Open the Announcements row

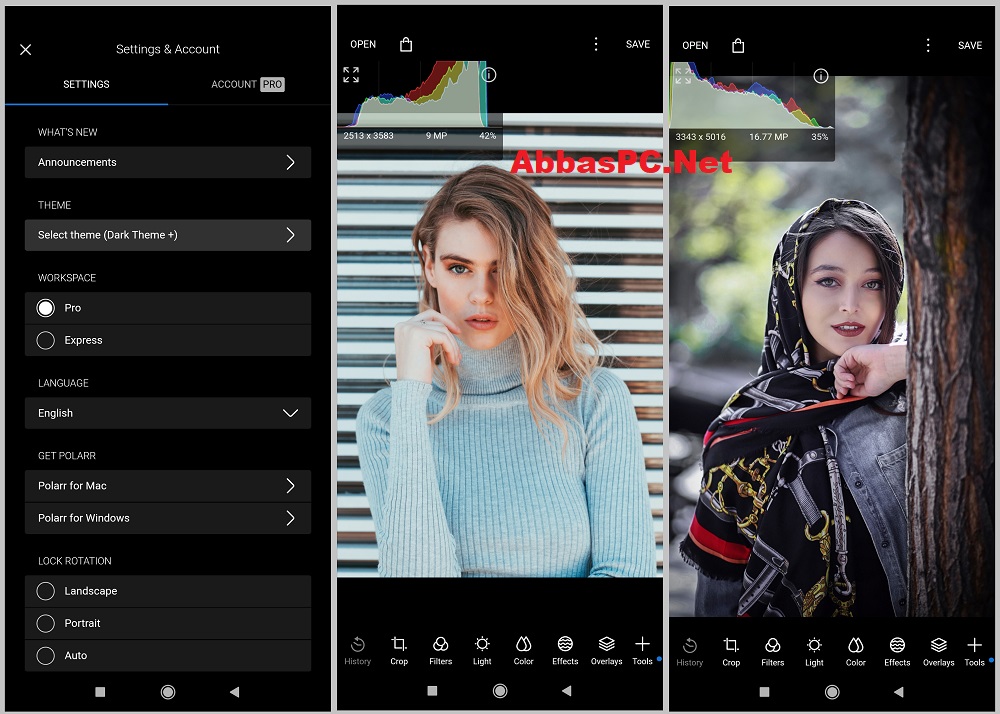click(168, 162)
